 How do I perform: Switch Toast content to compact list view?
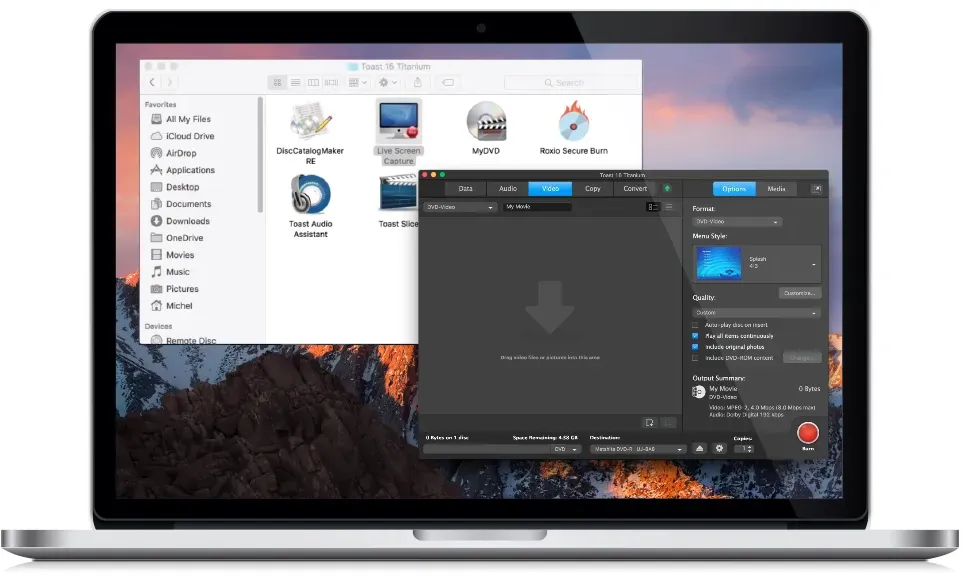tap(669, 207)
